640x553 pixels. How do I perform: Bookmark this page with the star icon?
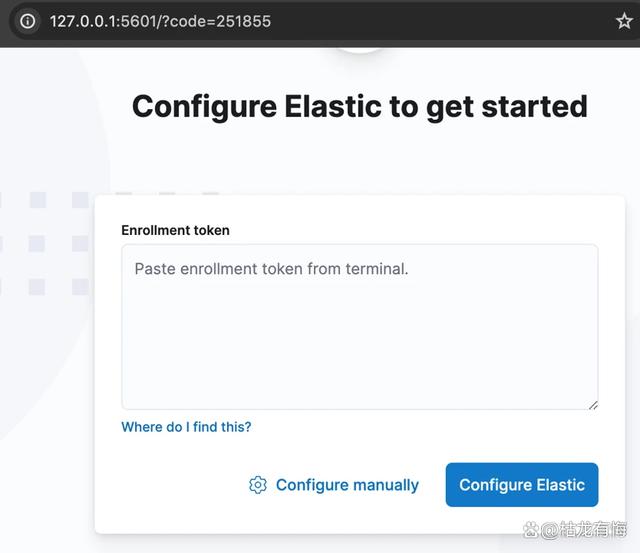(x=624, y=21)
